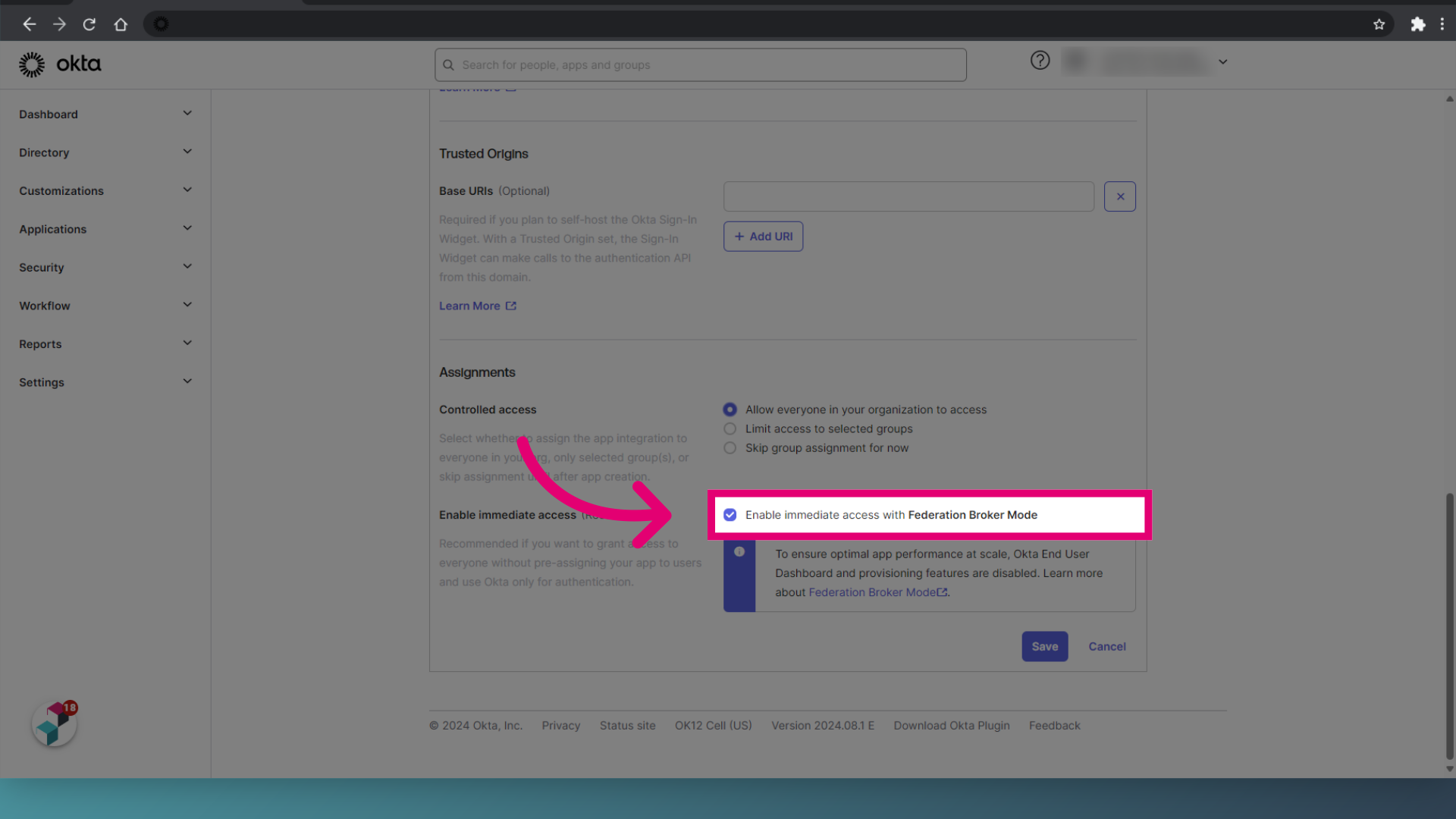Click the OK12 Cell (US) footer text
The height and width of the screenshot is (819, 1456).
pos(713,726)
